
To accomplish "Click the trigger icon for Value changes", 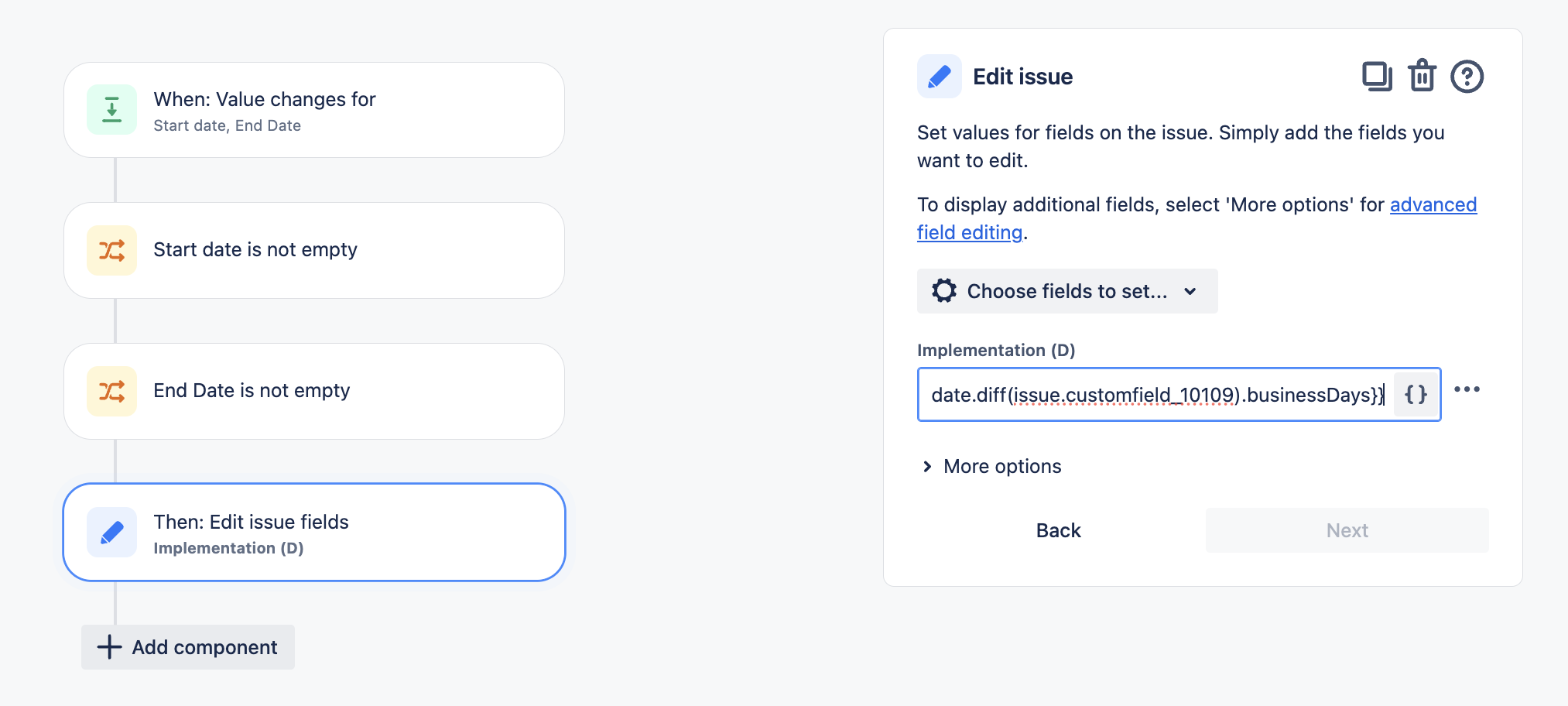I will pyautogui.click(x=112, y=110).
